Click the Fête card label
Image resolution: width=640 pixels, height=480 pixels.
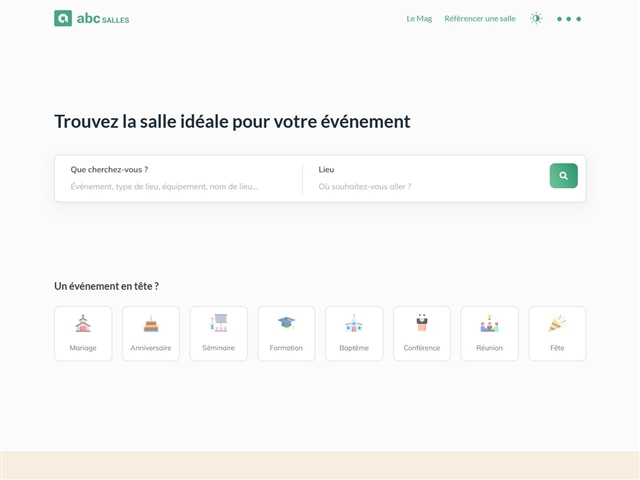click(x=557, y=348)
